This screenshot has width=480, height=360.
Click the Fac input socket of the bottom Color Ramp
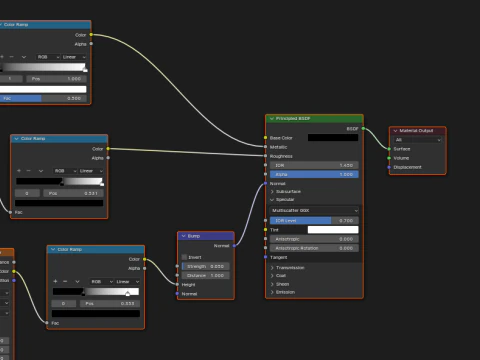pos(47,323)
